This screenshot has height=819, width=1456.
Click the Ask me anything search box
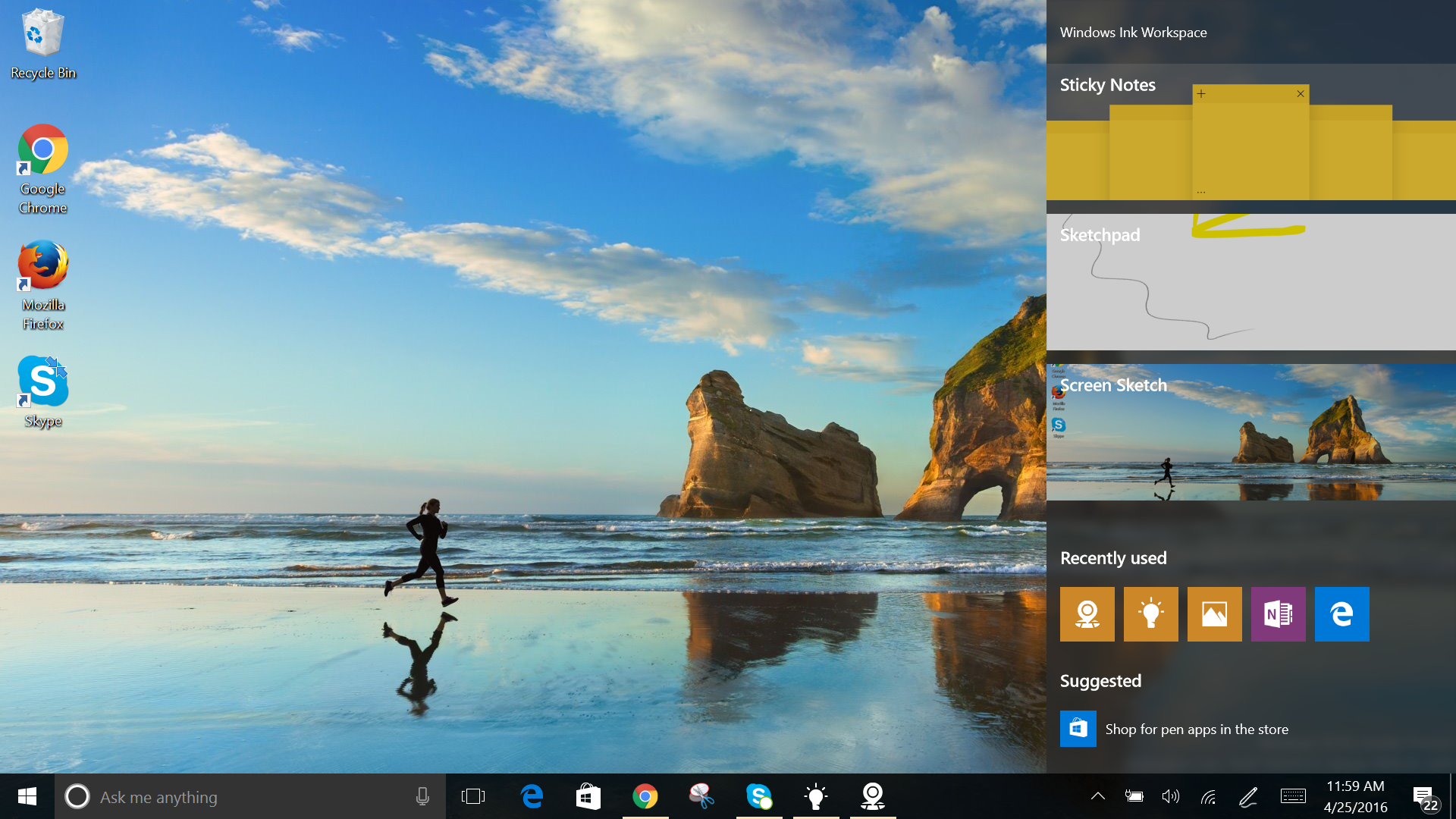pos(250,797)
